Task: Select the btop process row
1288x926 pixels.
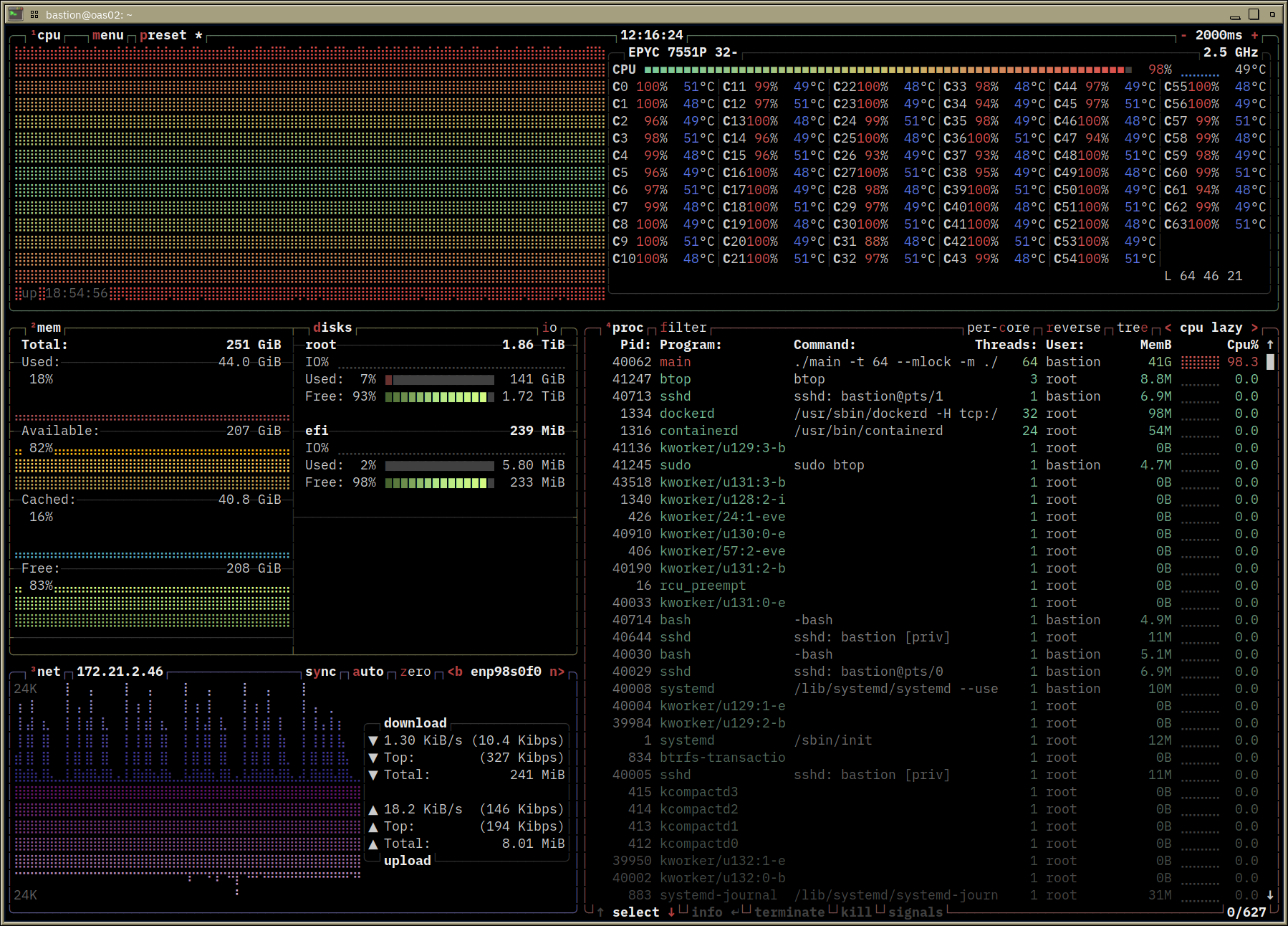Action: click(935, 379)
